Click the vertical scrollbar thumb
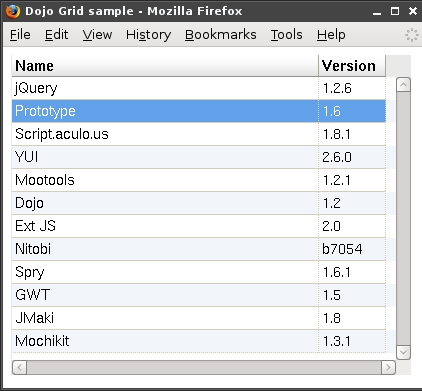 pos(403,219)
